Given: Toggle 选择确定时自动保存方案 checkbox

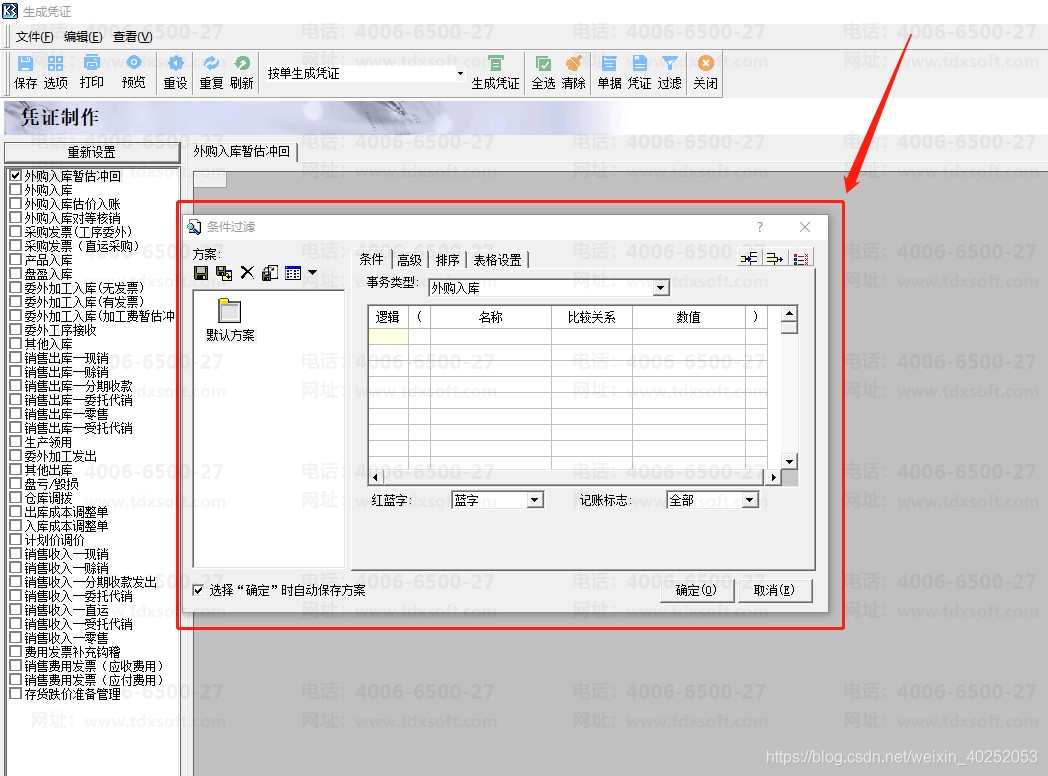Looking at the screenshot, I should point(199,590).
